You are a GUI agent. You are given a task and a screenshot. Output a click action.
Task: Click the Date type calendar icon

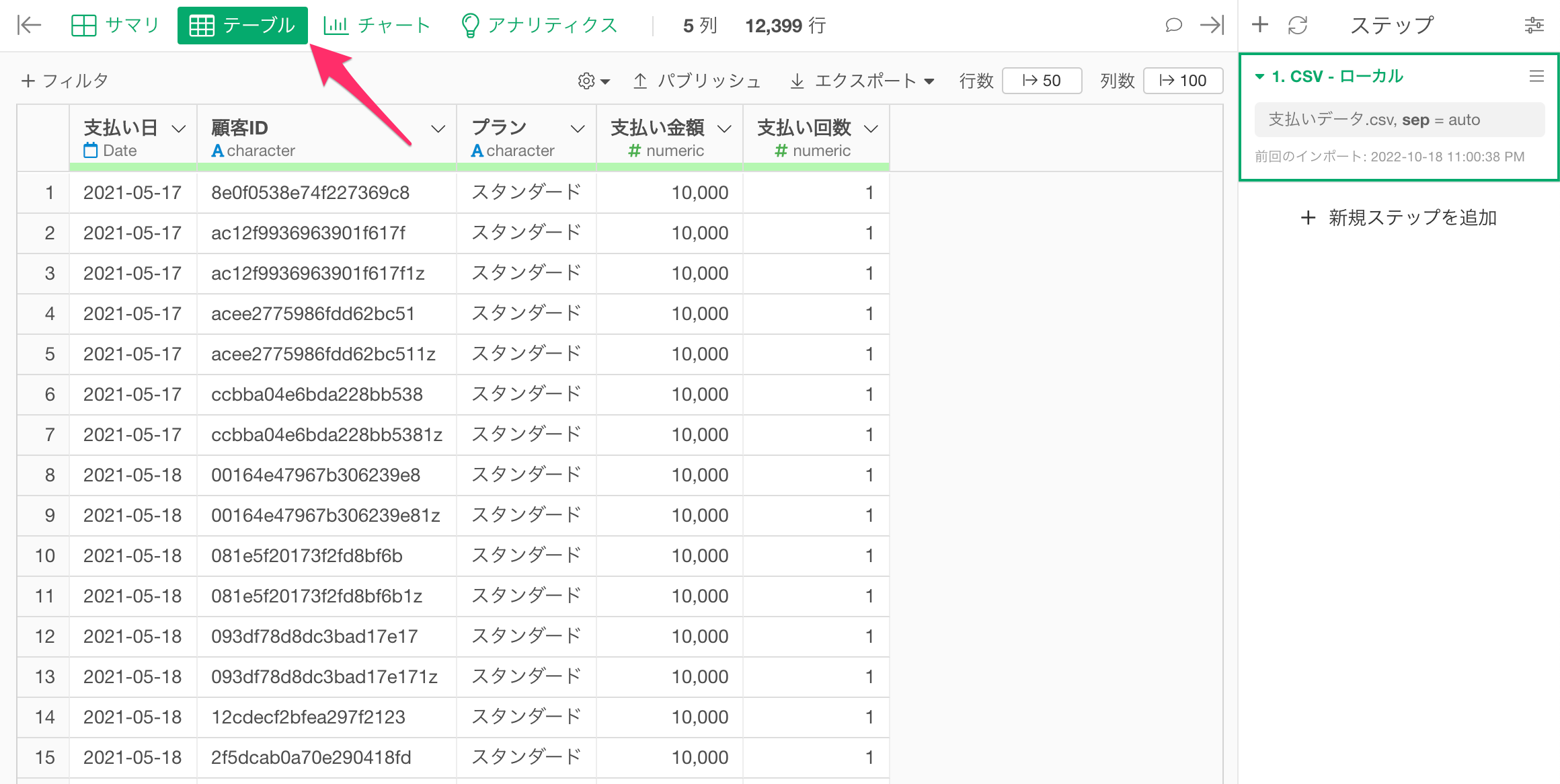pos(91,151)
